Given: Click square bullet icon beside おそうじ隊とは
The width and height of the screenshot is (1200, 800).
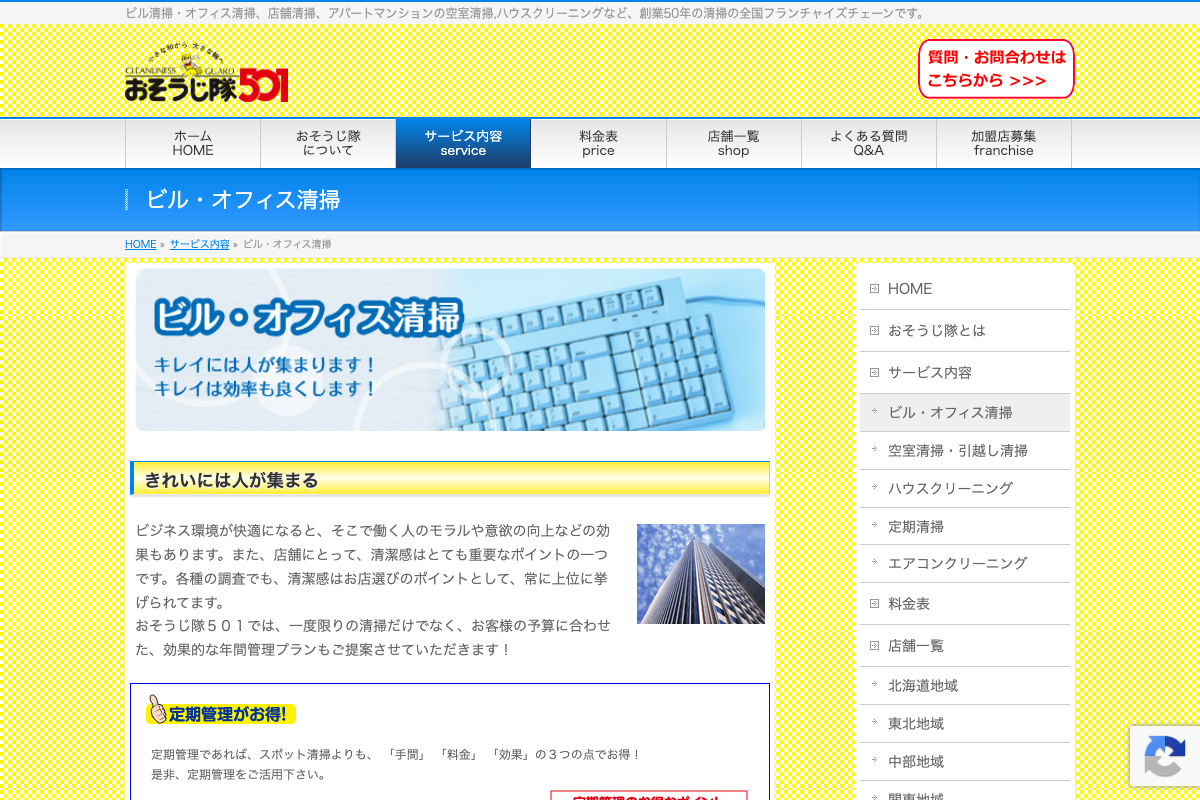Looking at the screenshot, I should click(874, 331).
